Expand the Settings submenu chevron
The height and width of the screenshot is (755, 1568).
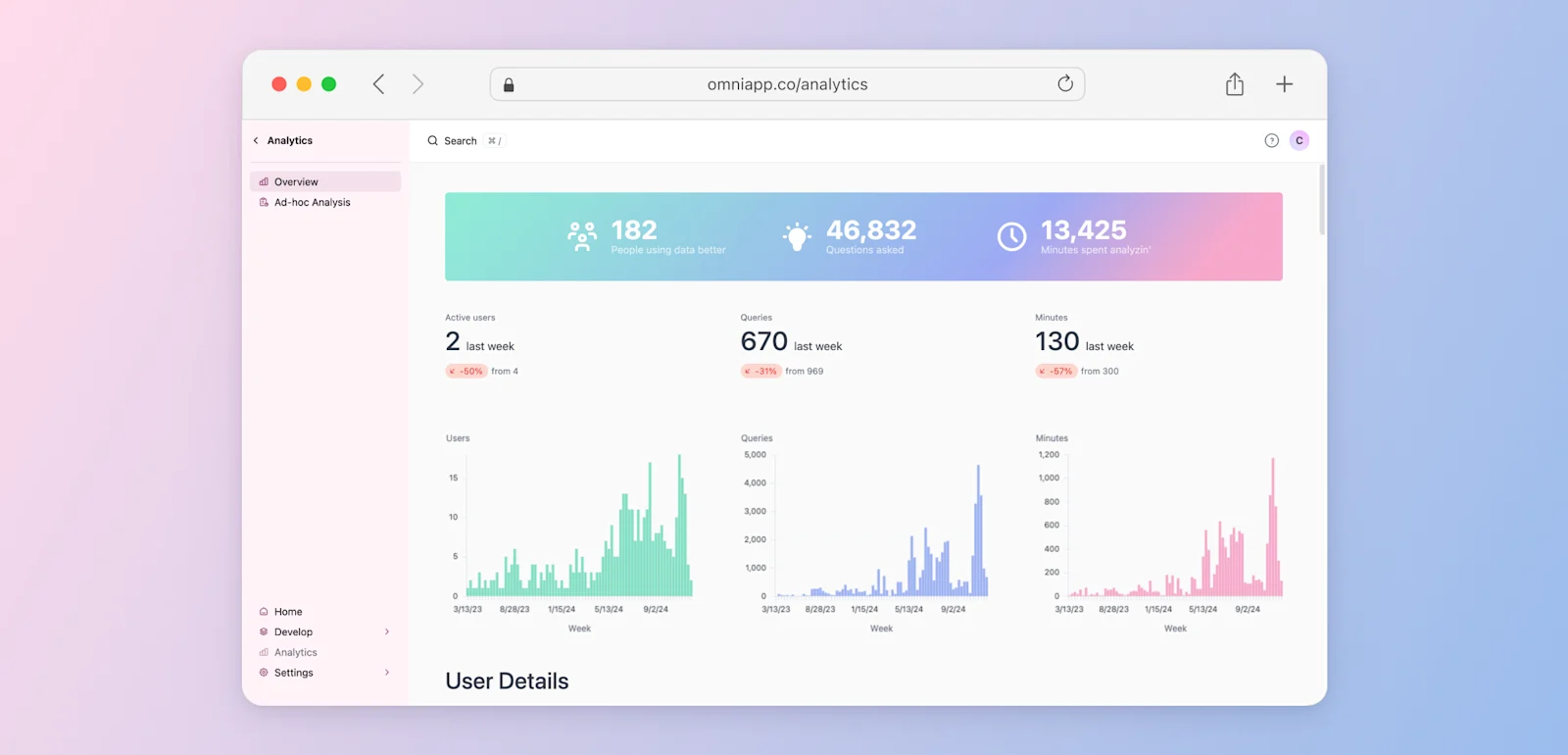pyautogui.click(x=387, y=673)
